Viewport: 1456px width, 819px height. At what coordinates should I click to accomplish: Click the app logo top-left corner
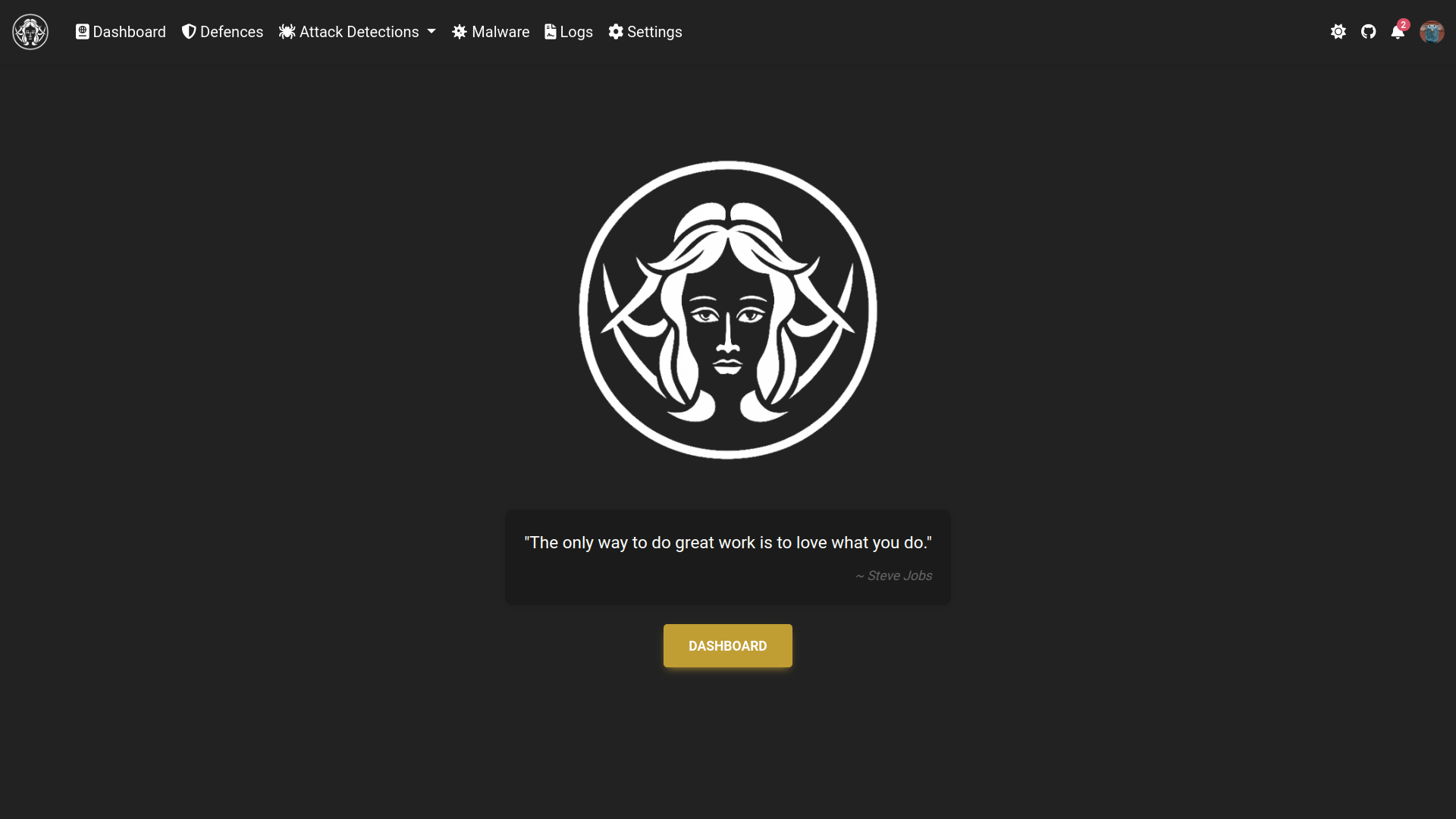point(30,31)
